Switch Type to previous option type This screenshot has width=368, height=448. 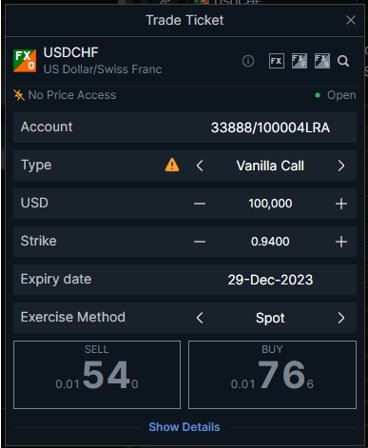click(200, 166)
